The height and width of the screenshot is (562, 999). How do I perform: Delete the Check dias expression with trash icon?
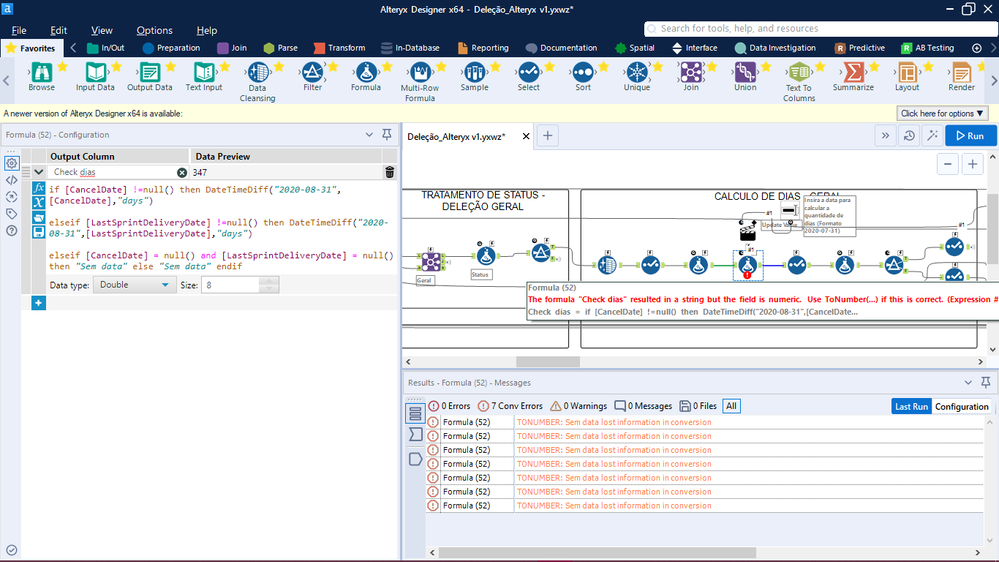pos(390,173)
